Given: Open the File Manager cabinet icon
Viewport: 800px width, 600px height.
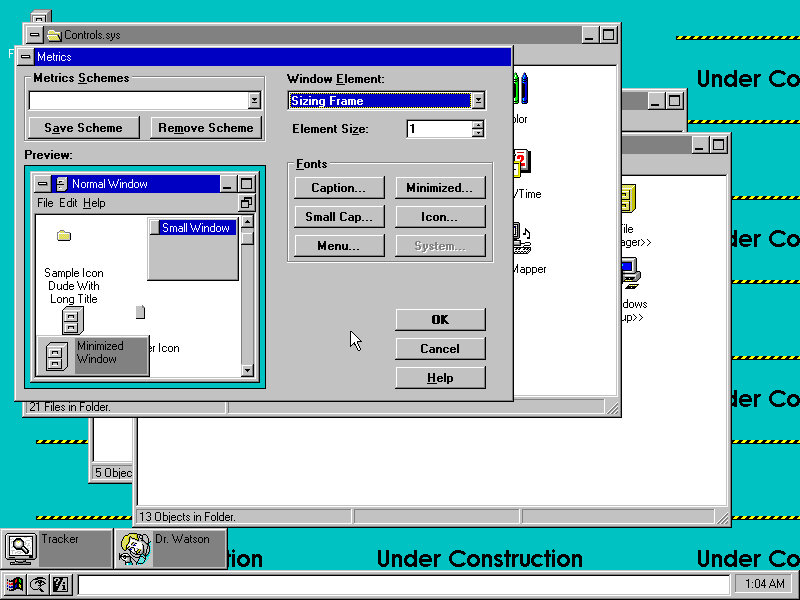Looking at the screenshot, I should (x=629, y=198).
